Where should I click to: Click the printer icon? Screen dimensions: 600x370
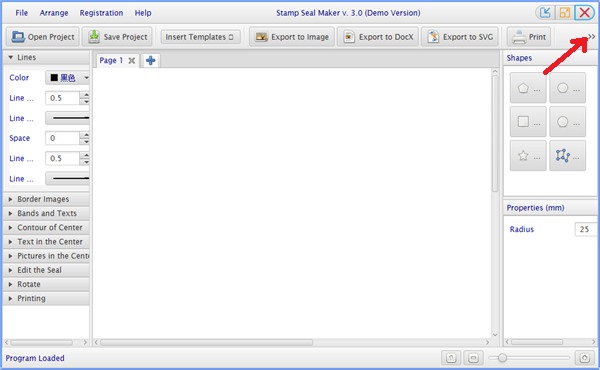click(519, 37)
